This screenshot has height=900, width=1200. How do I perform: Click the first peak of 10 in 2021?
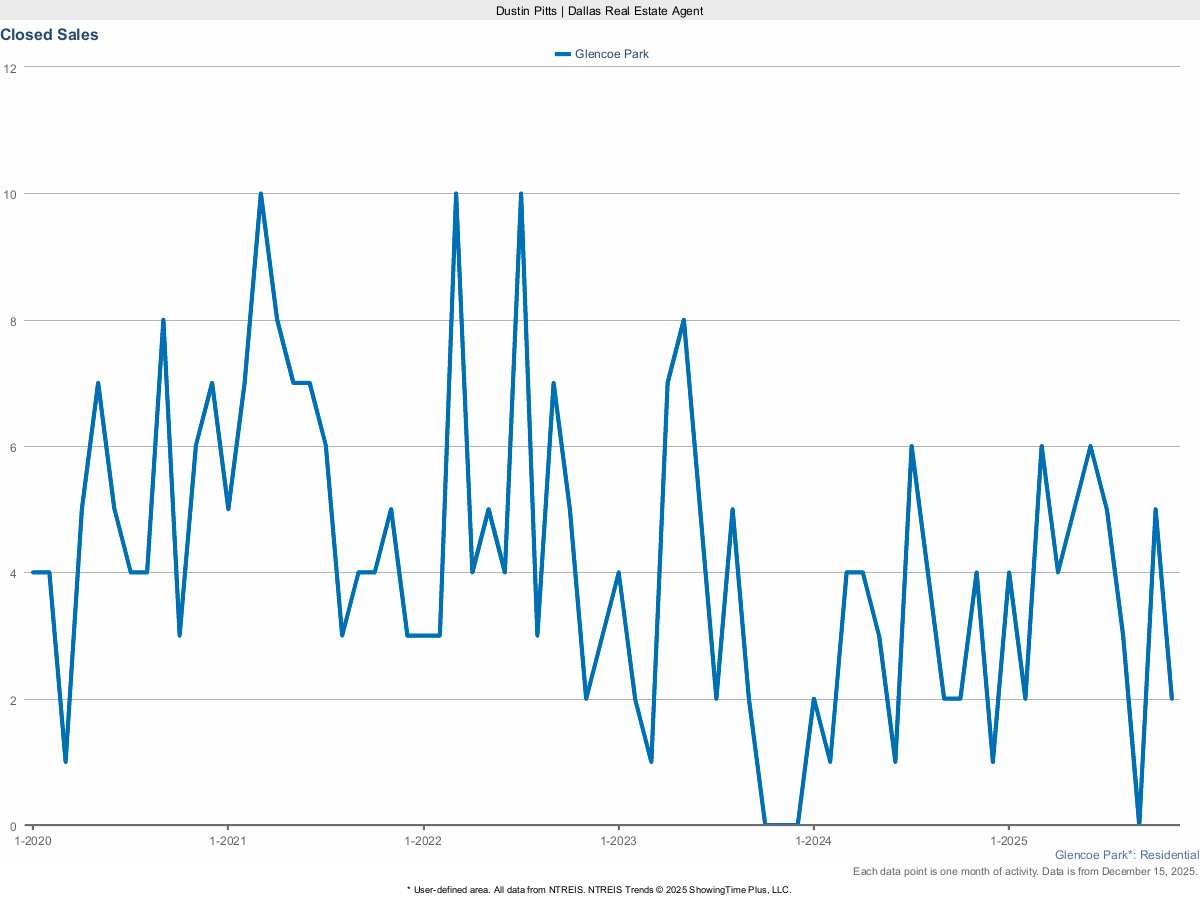point(261,194)
